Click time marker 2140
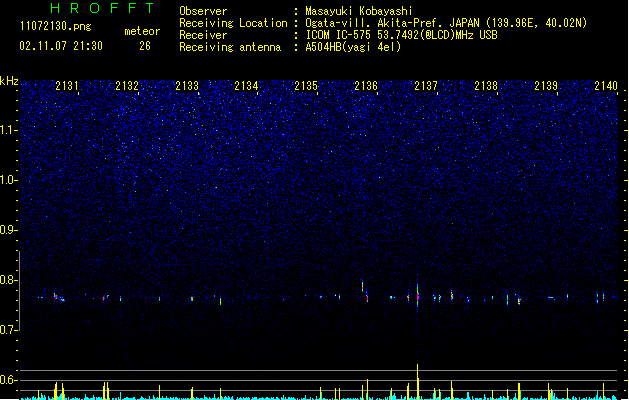 pos(606,86)
